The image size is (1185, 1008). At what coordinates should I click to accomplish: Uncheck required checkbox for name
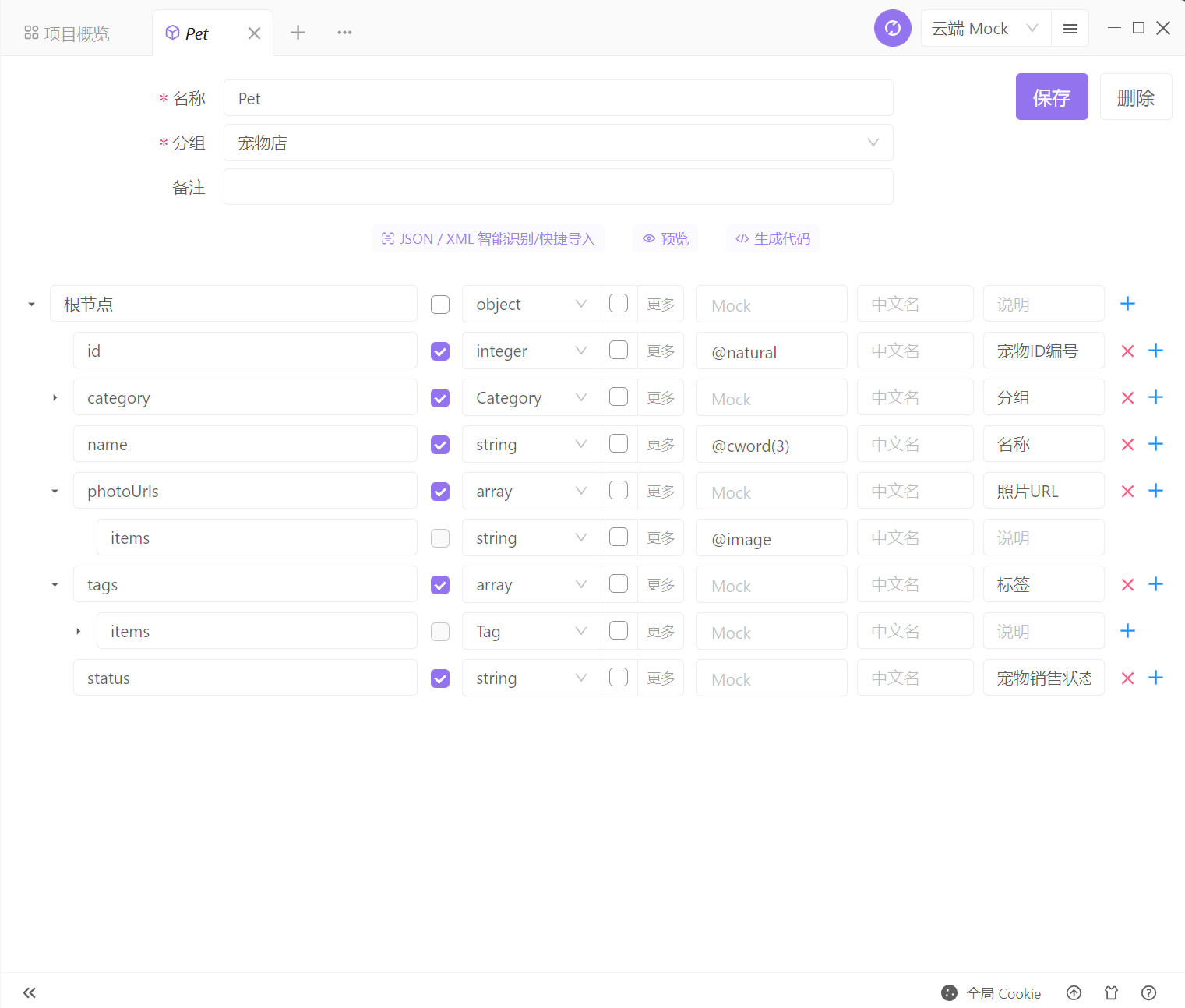pyautogui.click(x=440, y=445)
